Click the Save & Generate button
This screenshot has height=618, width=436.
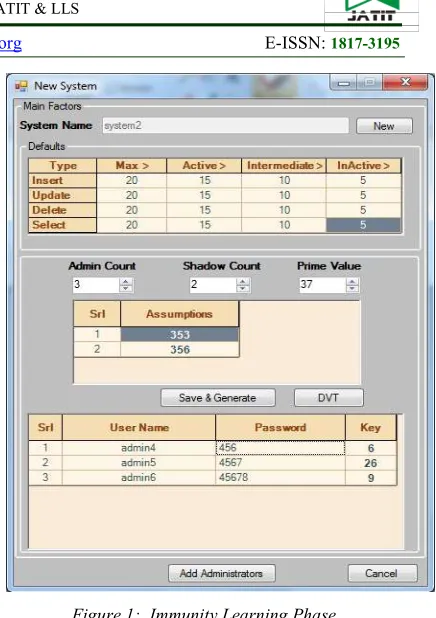218,398
